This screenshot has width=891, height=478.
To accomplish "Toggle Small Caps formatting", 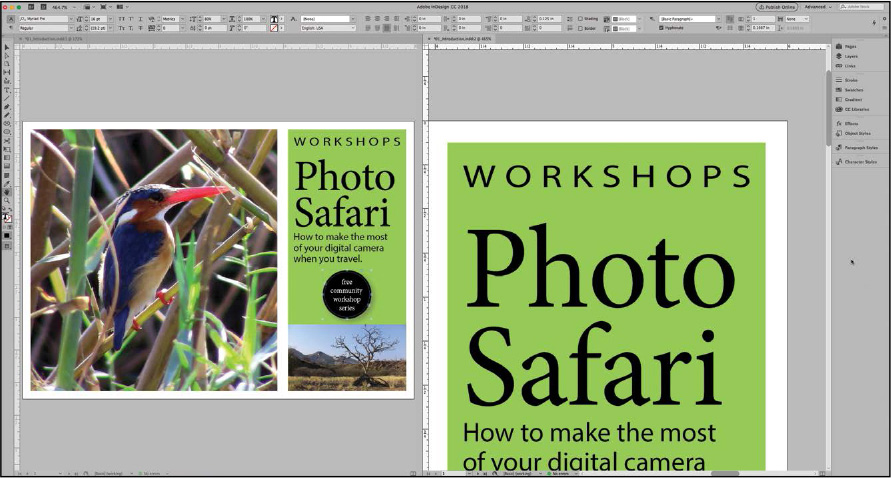I will [x=122, y=28].
